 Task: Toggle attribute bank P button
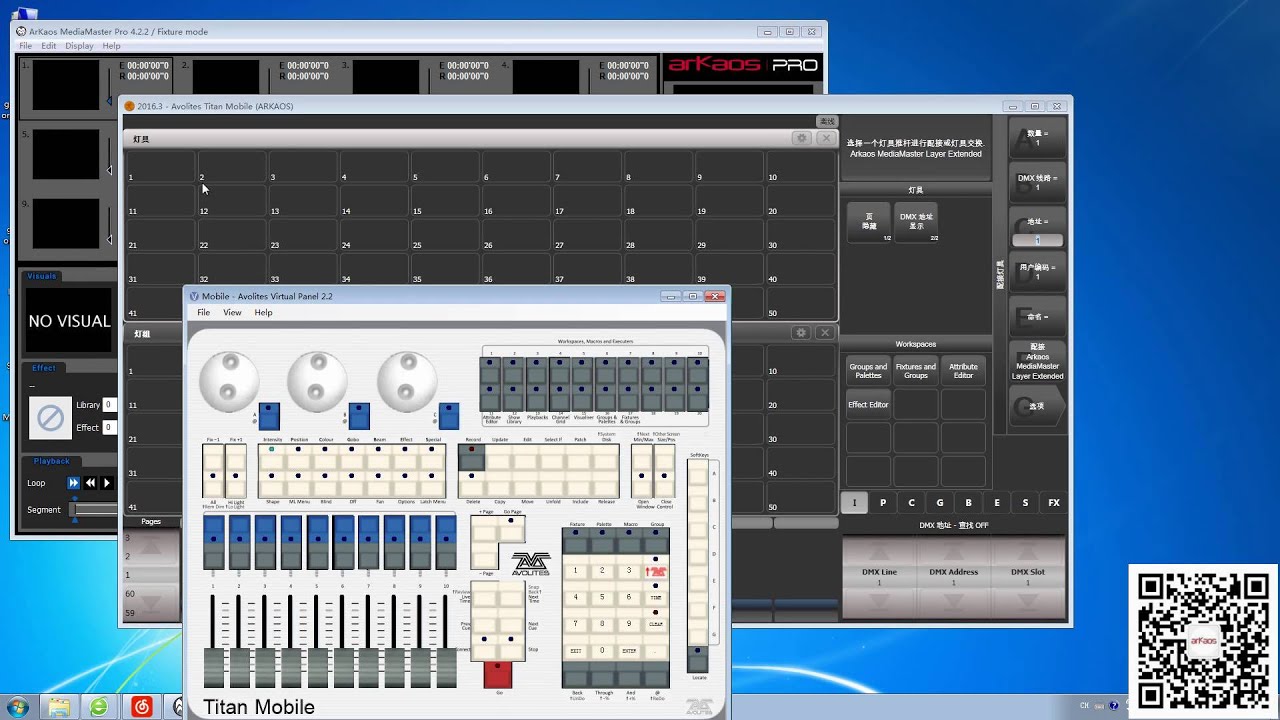tap(883, 503)
